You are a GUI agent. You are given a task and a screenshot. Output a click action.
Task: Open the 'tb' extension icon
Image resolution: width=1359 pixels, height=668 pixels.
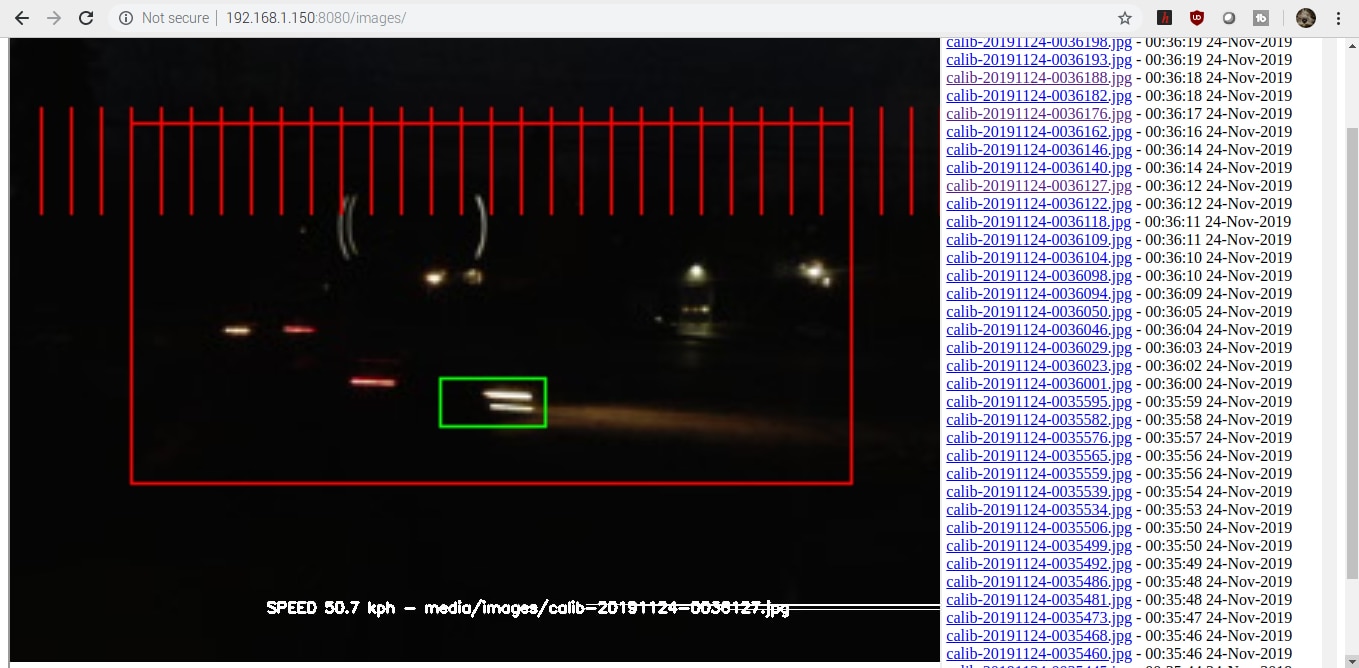tap(1261, 18)
